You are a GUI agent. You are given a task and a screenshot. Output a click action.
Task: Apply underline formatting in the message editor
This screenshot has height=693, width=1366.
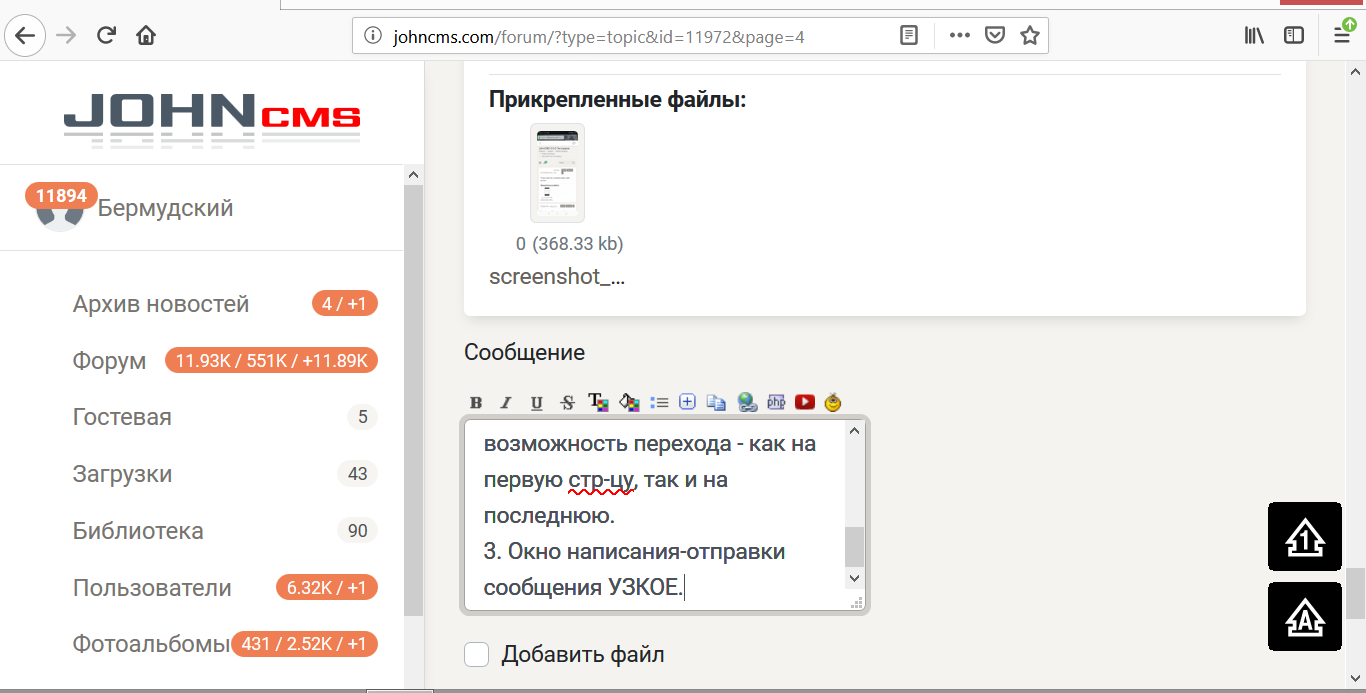536,402
